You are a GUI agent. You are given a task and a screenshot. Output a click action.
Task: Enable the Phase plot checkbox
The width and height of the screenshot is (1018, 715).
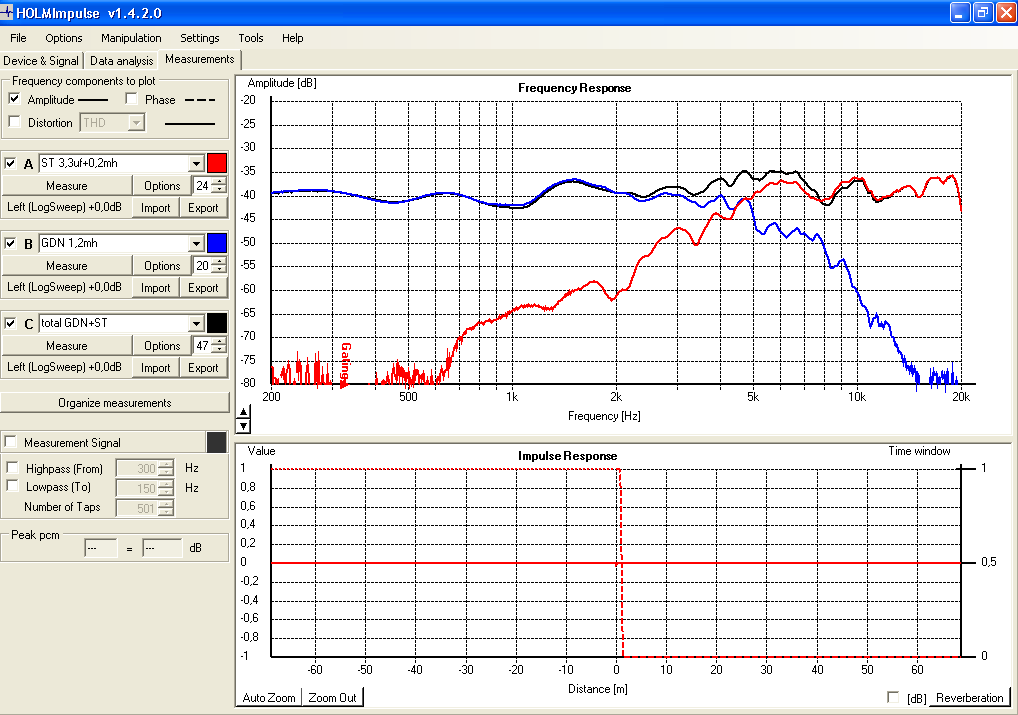pos(132,99)
